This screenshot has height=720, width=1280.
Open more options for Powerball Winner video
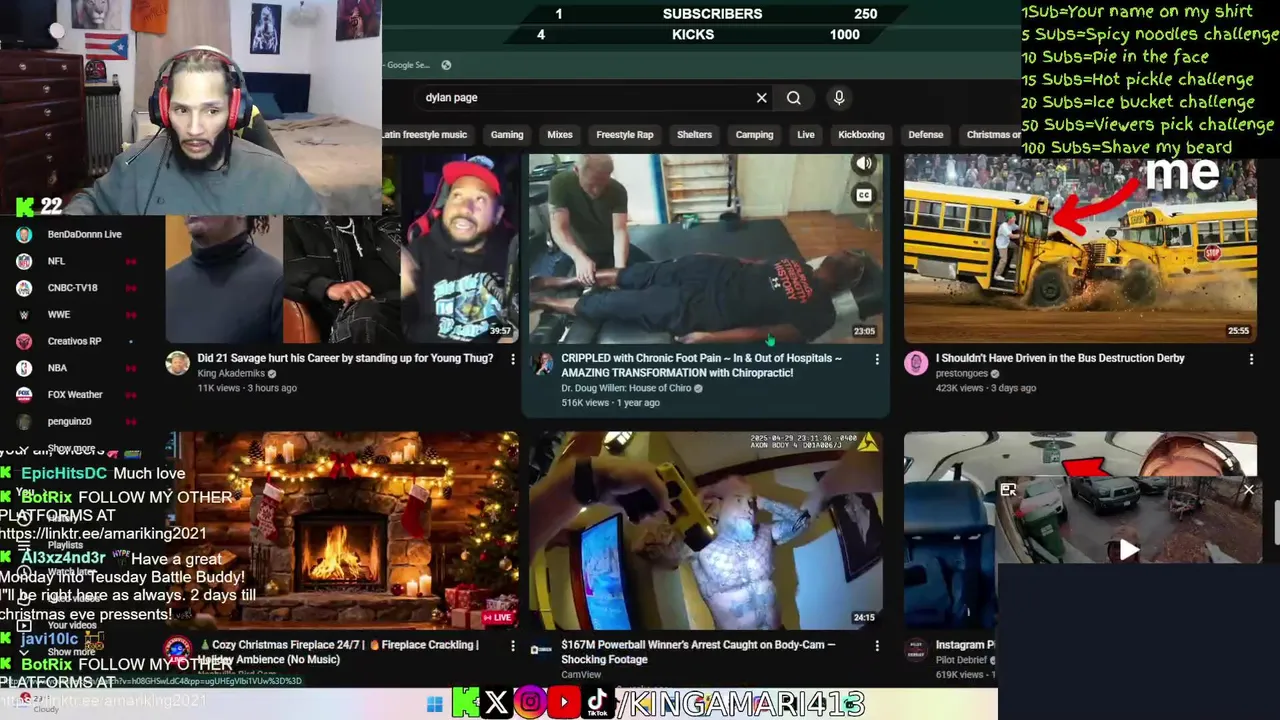(x=877, y=646)
